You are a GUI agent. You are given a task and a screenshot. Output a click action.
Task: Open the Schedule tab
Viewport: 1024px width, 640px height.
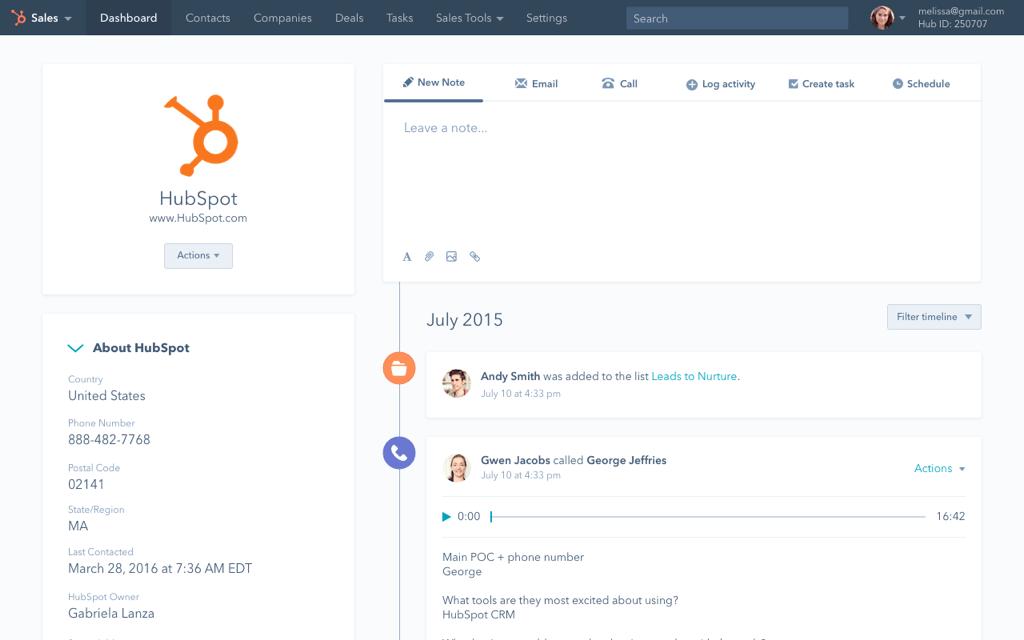tap(921, 84)
